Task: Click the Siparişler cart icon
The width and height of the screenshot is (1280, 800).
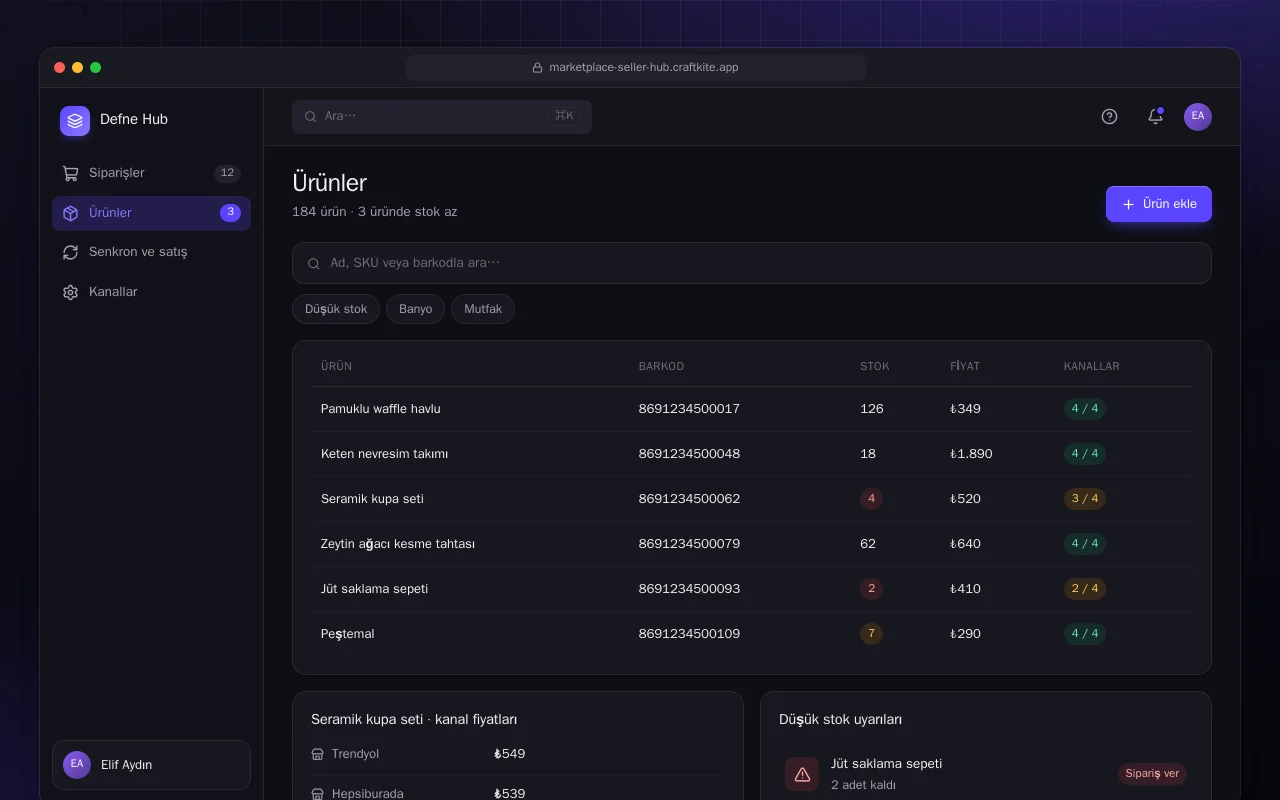Action: click(x=70, y=173)
